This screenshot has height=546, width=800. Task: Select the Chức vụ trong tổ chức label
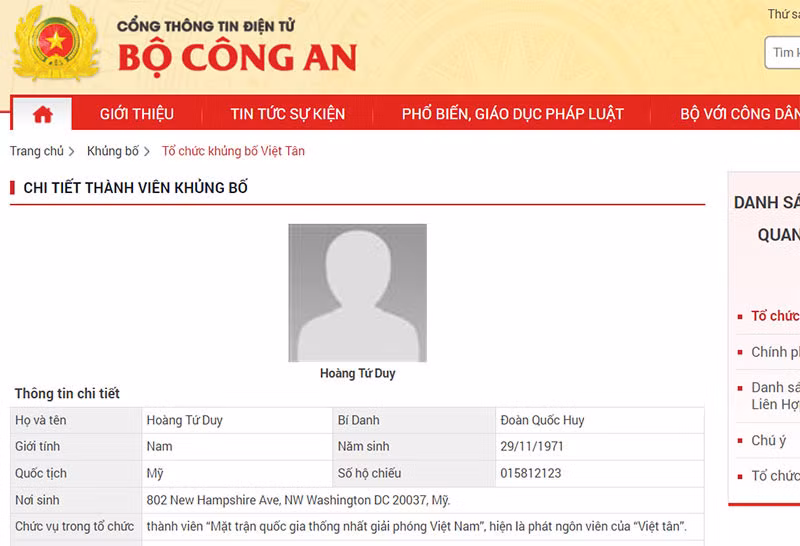pos(74,527)
